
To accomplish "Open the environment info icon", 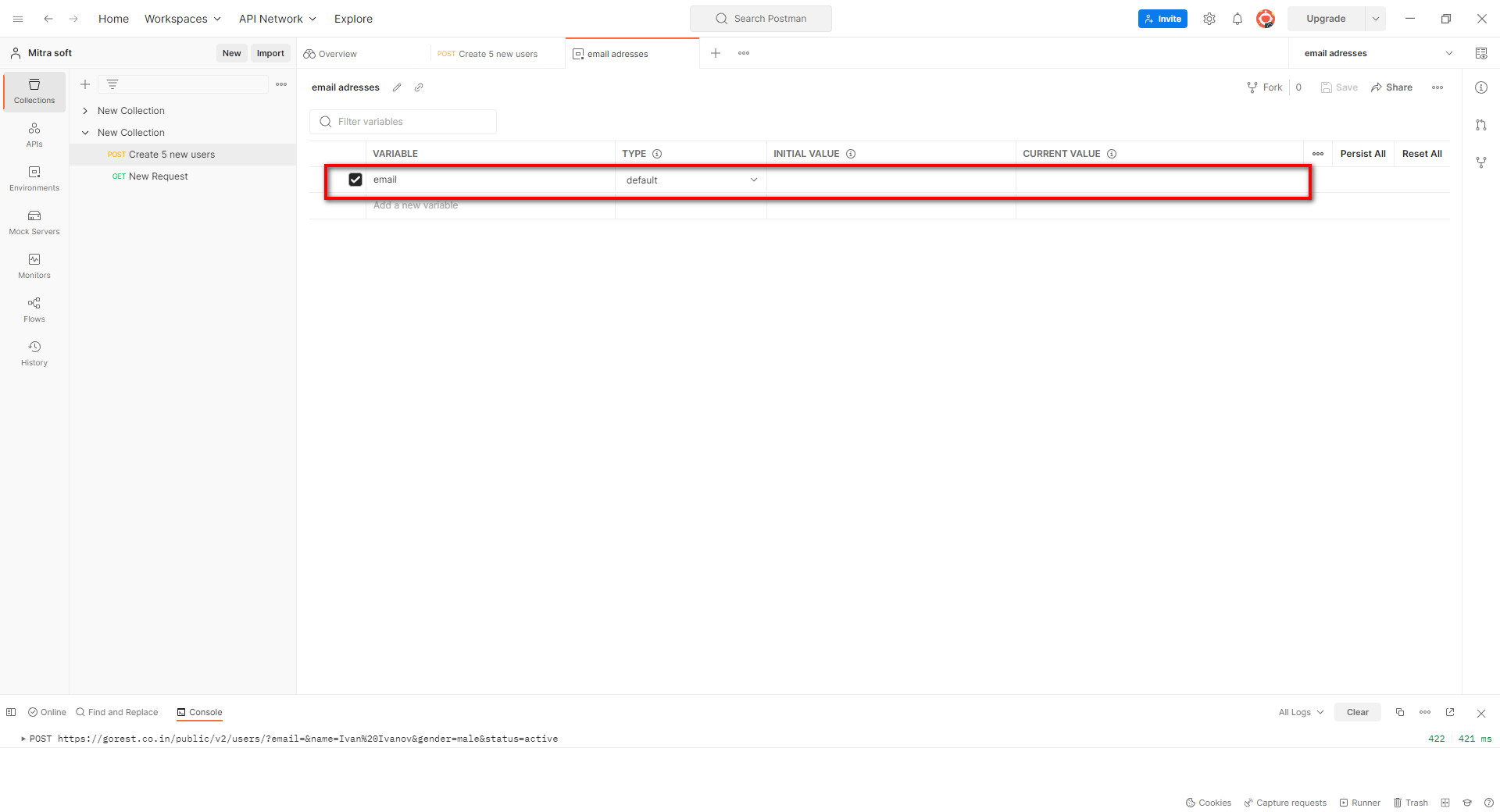I will coord(1481,87).
